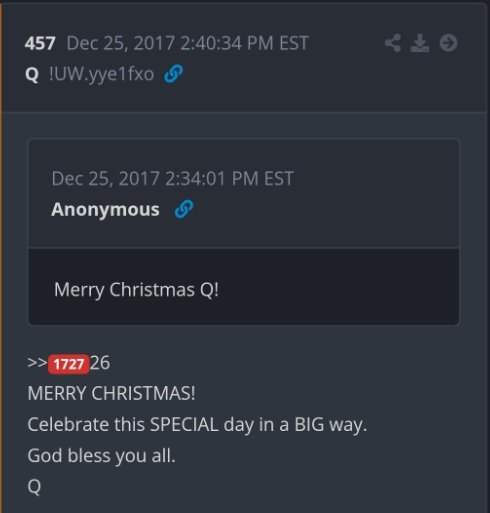Click the !UW.yye1fxo tripcode text
This screenshot has height=513, width=490.
[x=101, y=74]
